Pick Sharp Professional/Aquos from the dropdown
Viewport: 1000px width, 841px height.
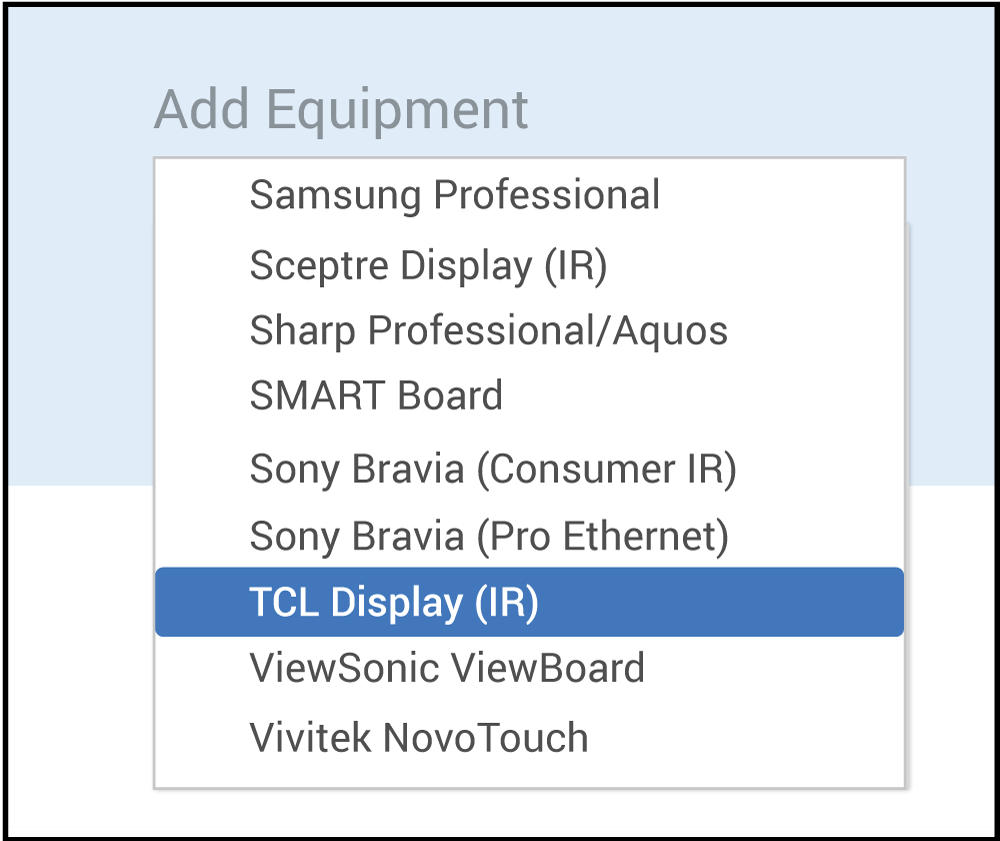click(x=488, y=331)
